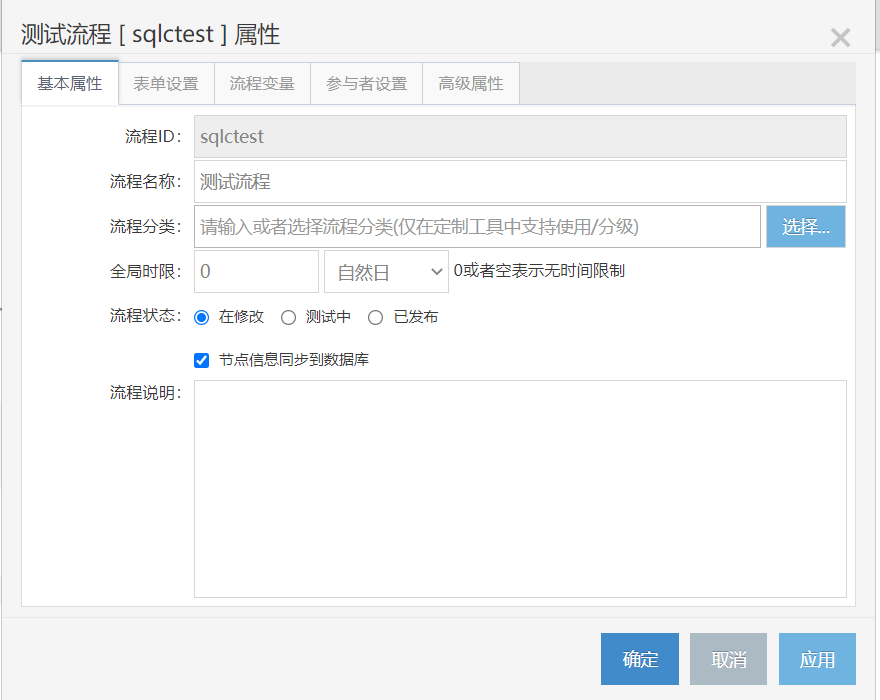This screenshot has height=700, width=880.
Task: Expand the 自然日 time unit dropdown
Action: tap(386, 272)
